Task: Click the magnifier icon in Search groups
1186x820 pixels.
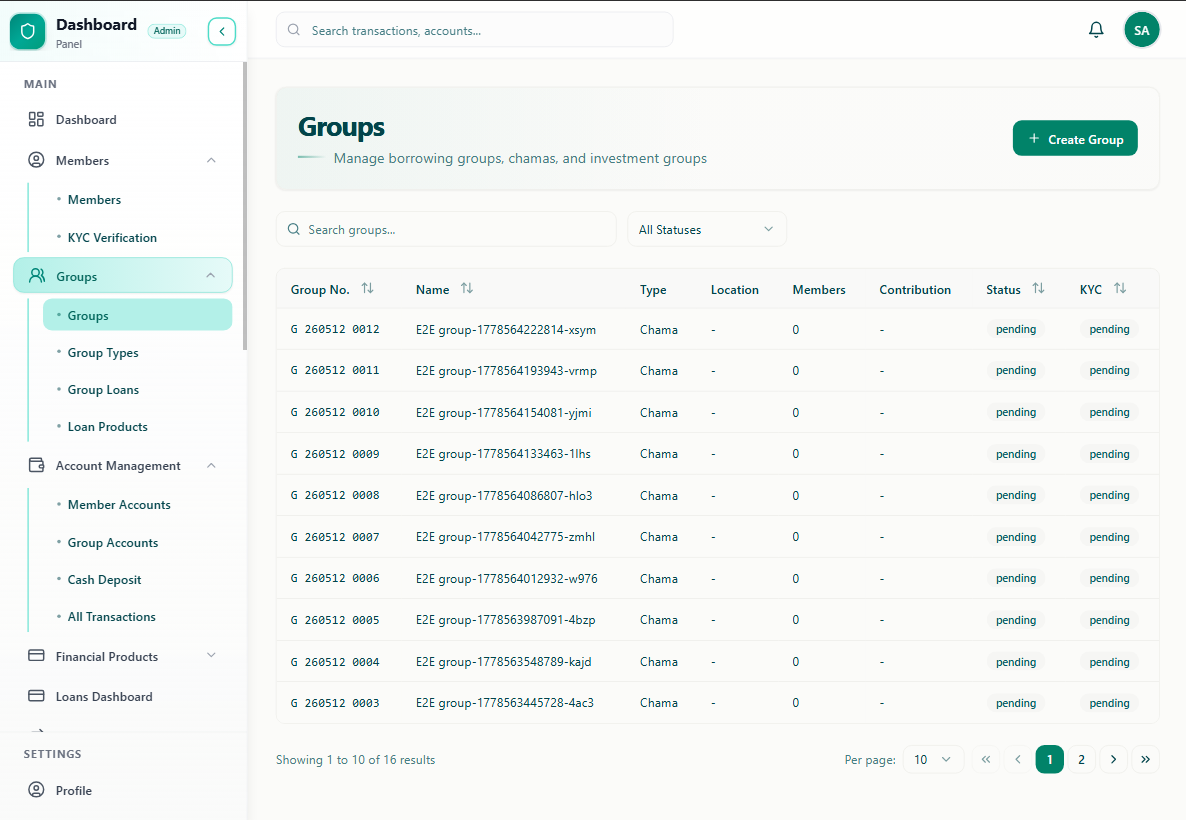Action: 293,229
